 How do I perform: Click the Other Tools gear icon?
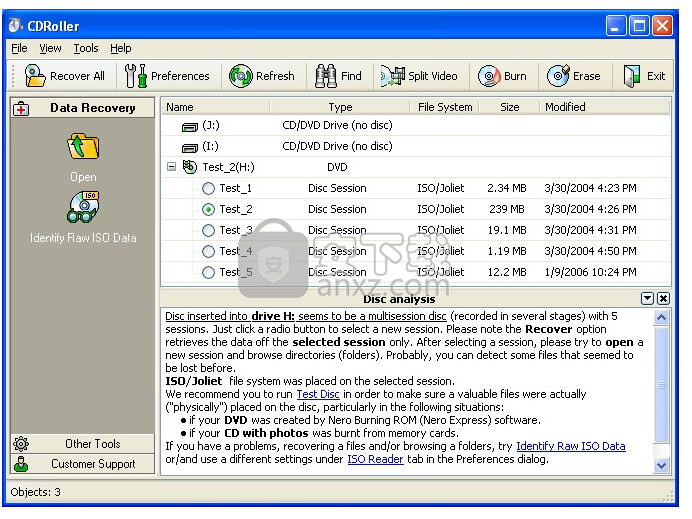[x=21, y=444]
